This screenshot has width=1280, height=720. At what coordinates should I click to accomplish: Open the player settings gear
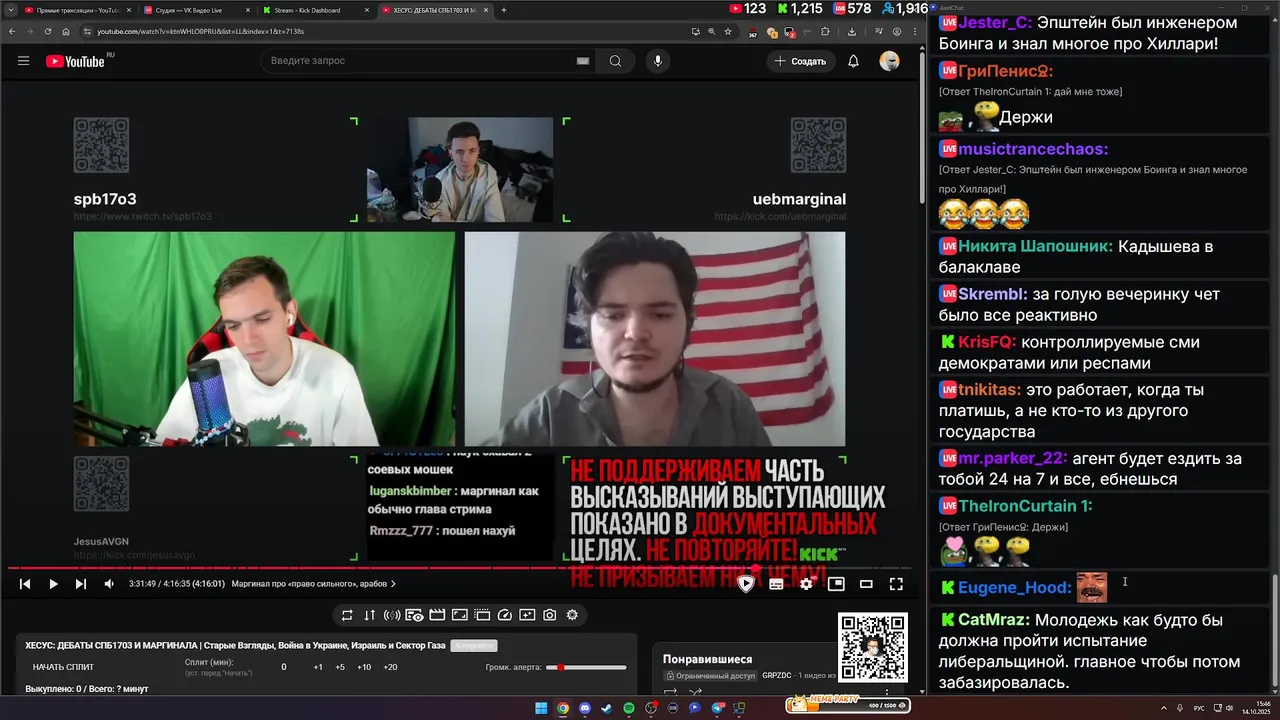[x=806, y=584]
